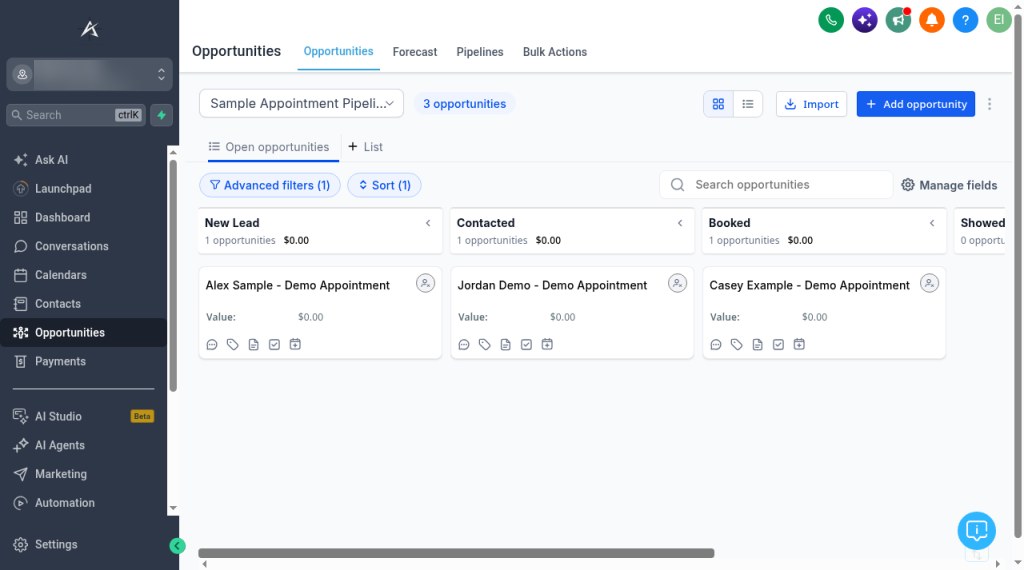Image resolution: width=1024 pixels, height=570 pixels.
Task: Open conversation icon on Jordan Demo card
Action: click(464, 344)
